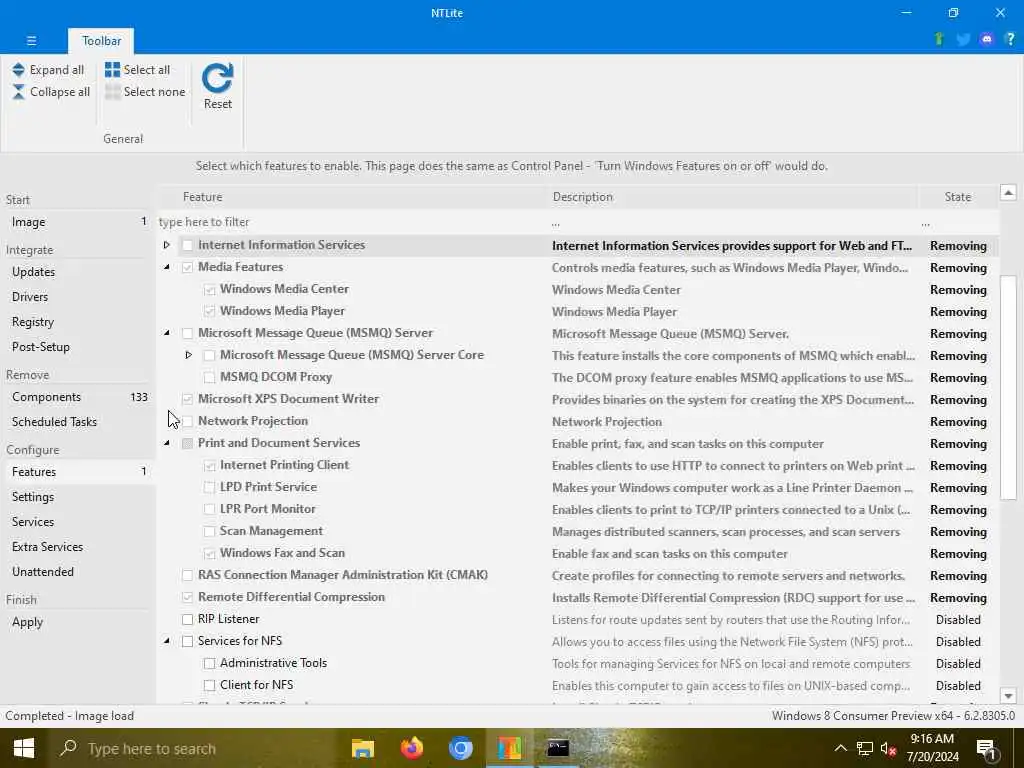This screenshot has height=768, width=1024.
Task: Open the hamburger menu icon
Action: point(31,40)
